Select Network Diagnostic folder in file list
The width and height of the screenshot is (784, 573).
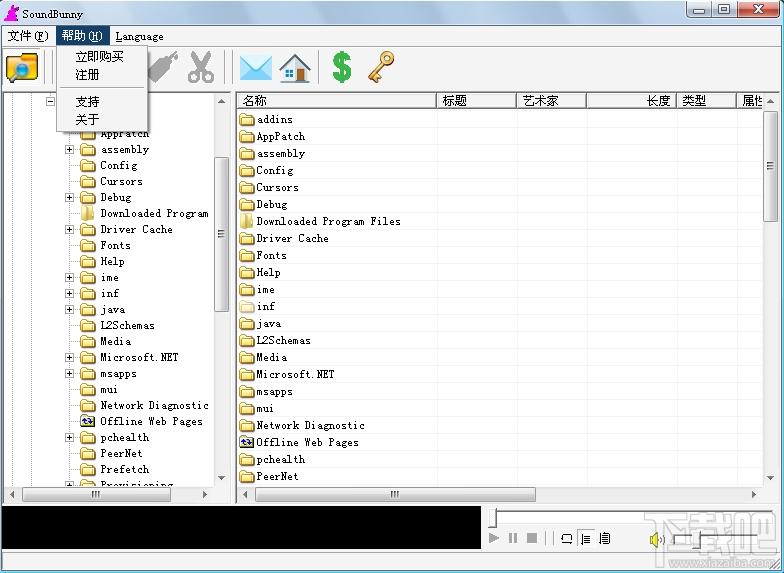[x=310, y=426]
